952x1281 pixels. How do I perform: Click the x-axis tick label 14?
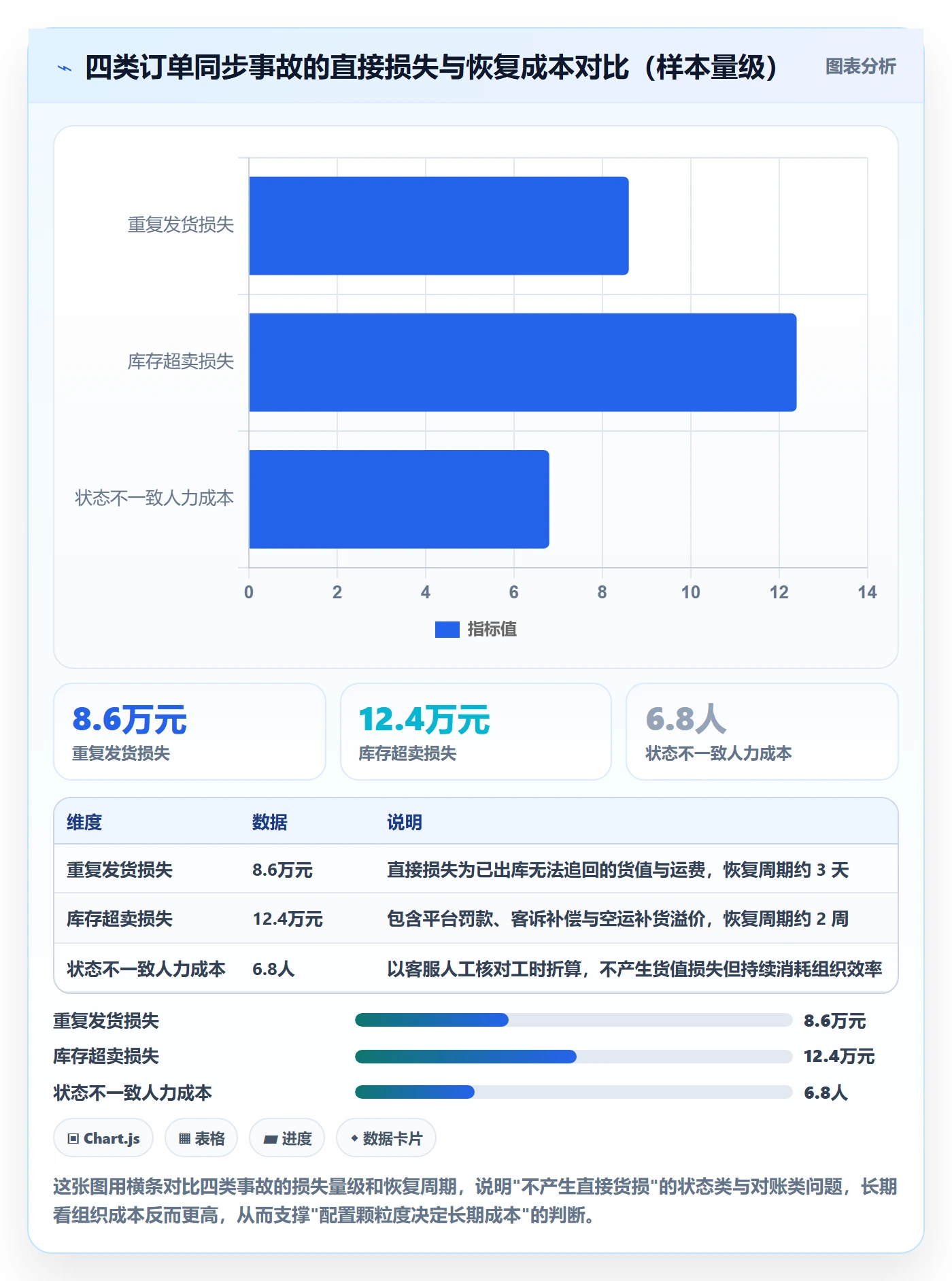point(867,592)
